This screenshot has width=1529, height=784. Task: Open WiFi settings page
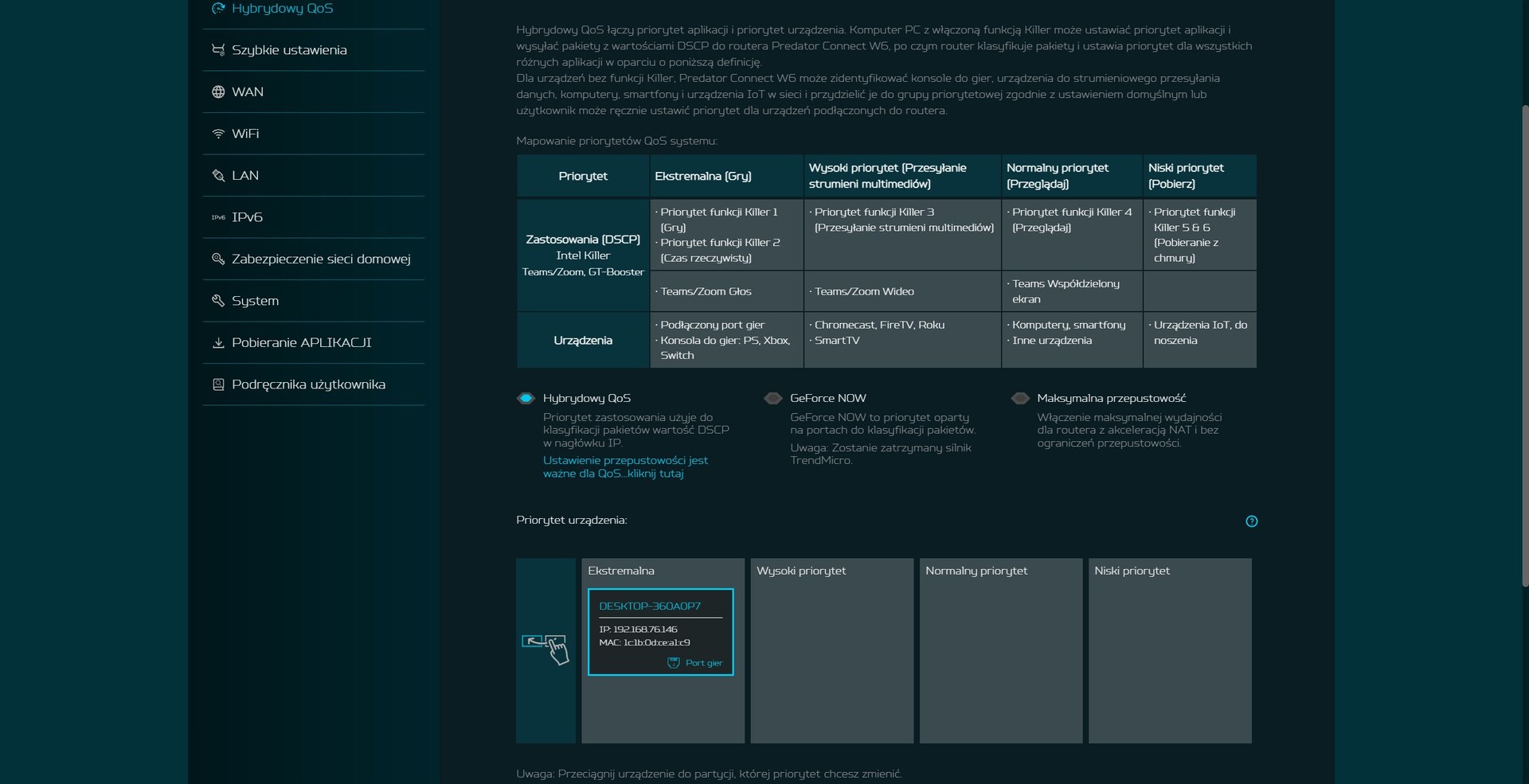pos(314,134)
